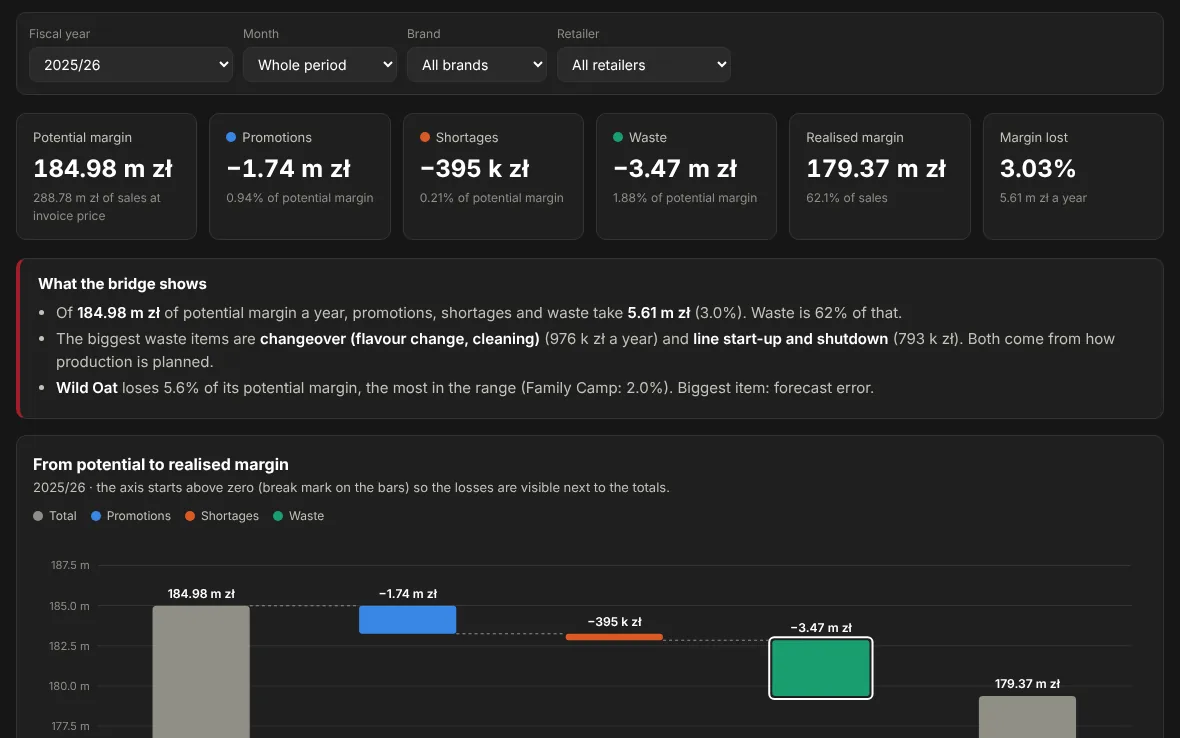The height and width of the screenshot is (738, 1180).
Task: Open the Month dropdown showing Whole period
Action: tap(319, 65)
